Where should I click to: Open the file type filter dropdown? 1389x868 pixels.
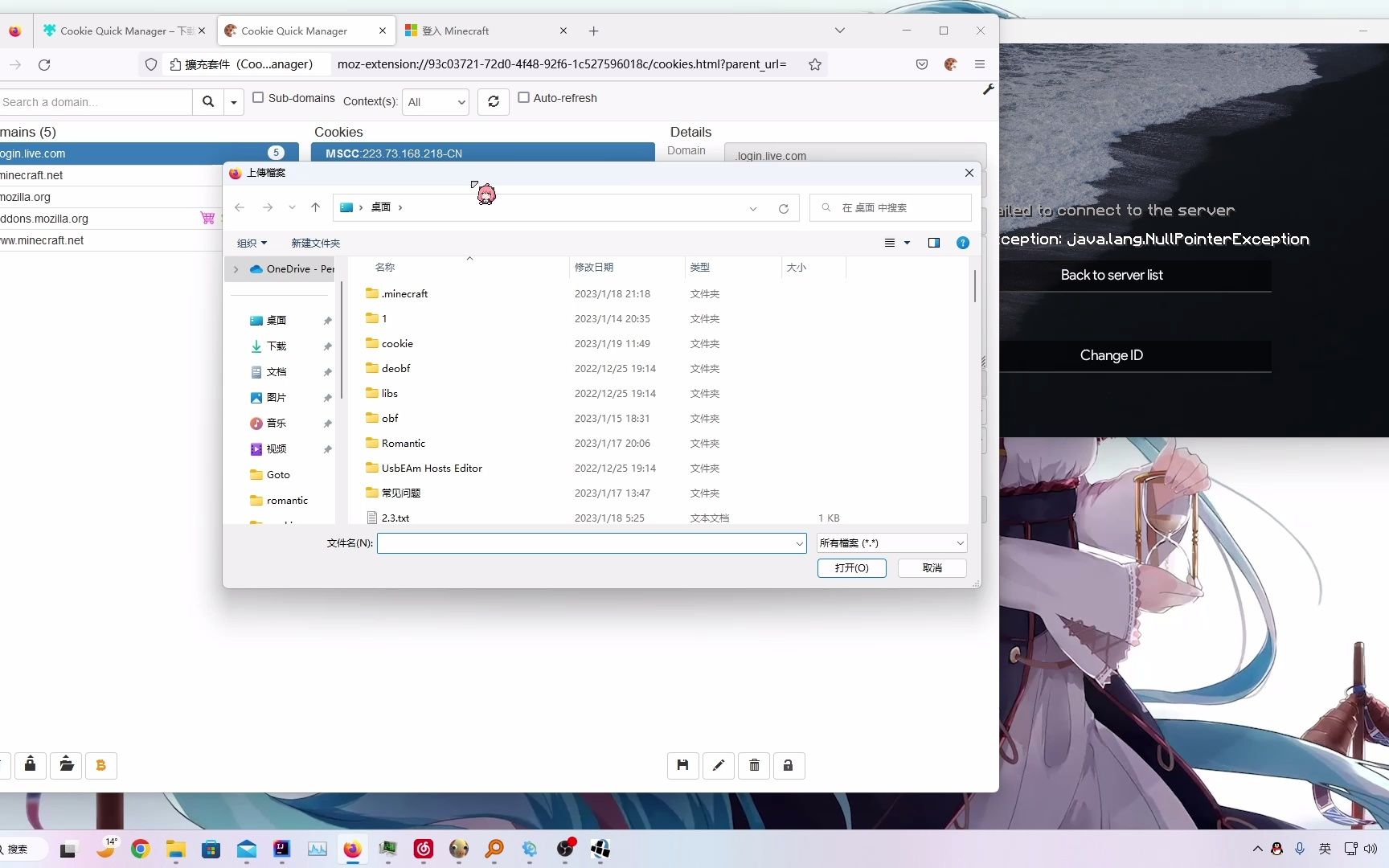coord(891,543)
